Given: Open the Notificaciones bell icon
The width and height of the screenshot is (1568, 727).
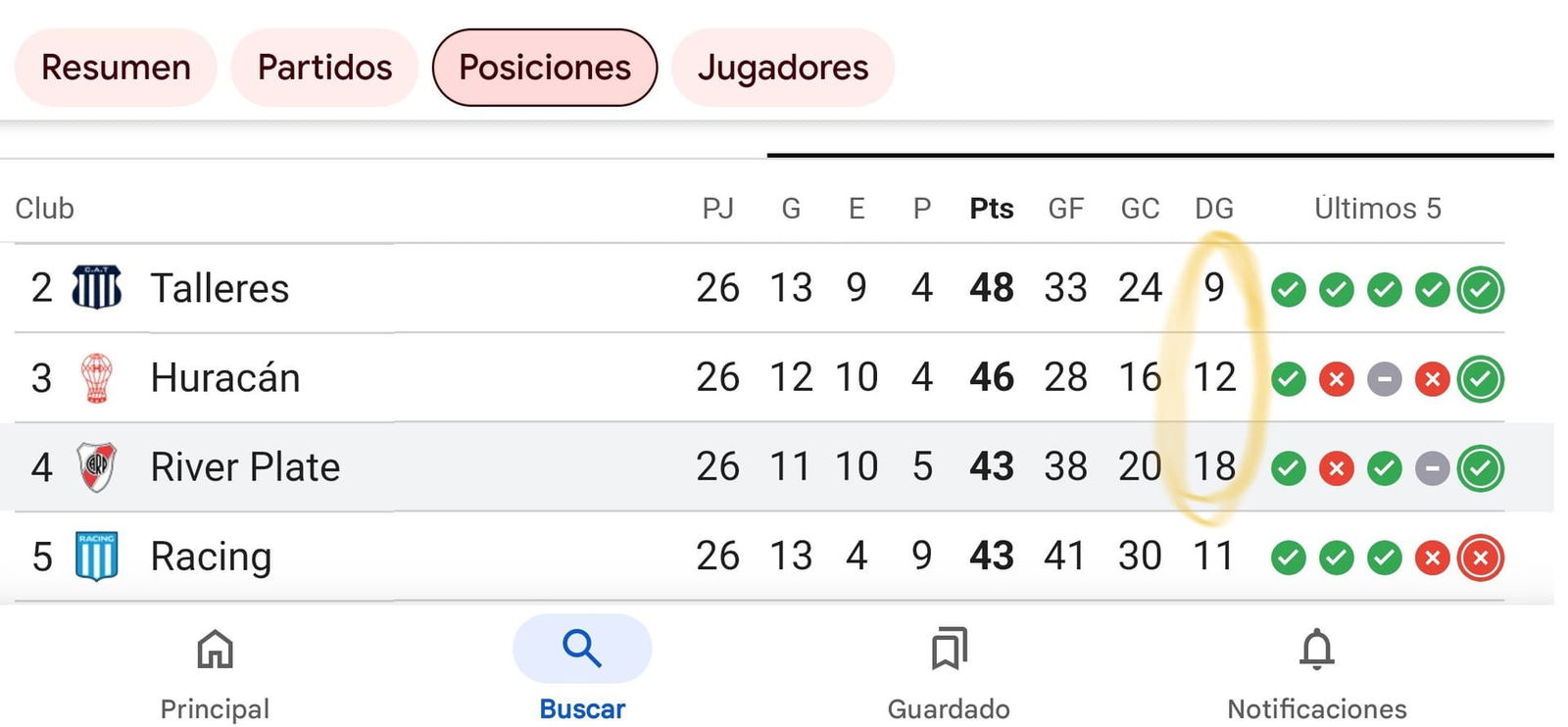Looking at the screenshot, I should pyautogui.click(x=1317, y=649).
